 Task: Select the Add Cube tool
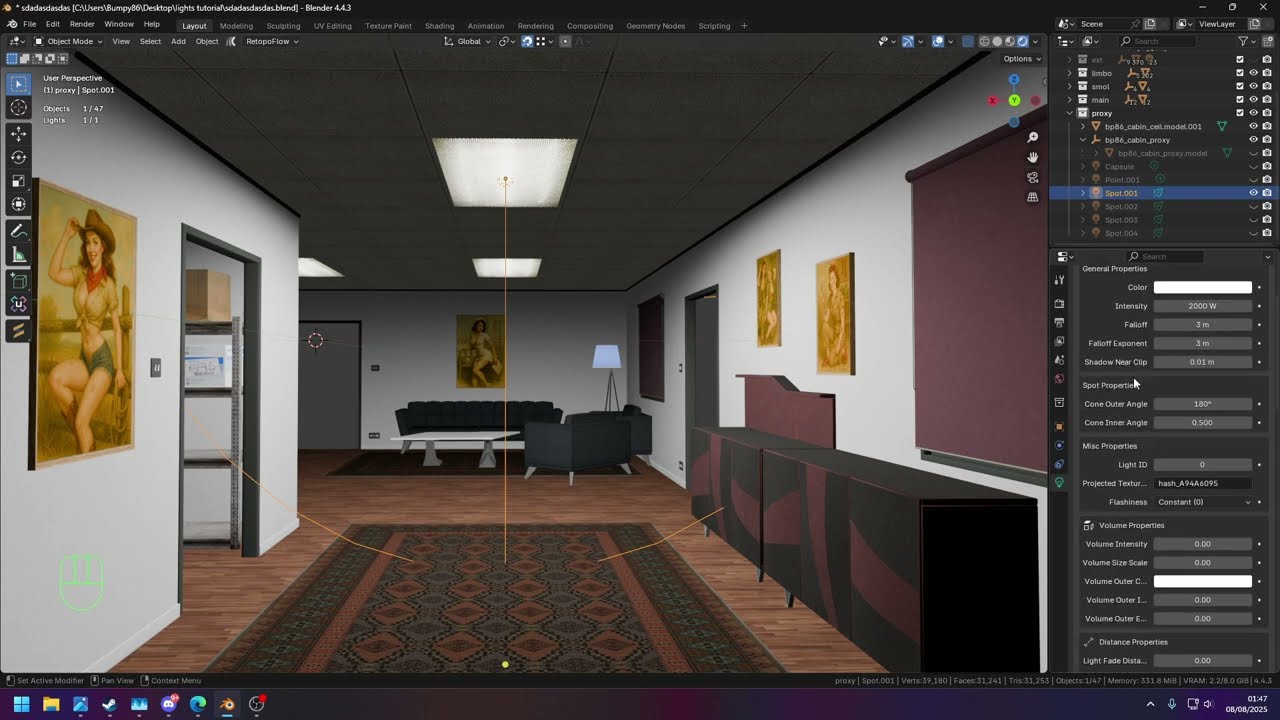(18, 281)
